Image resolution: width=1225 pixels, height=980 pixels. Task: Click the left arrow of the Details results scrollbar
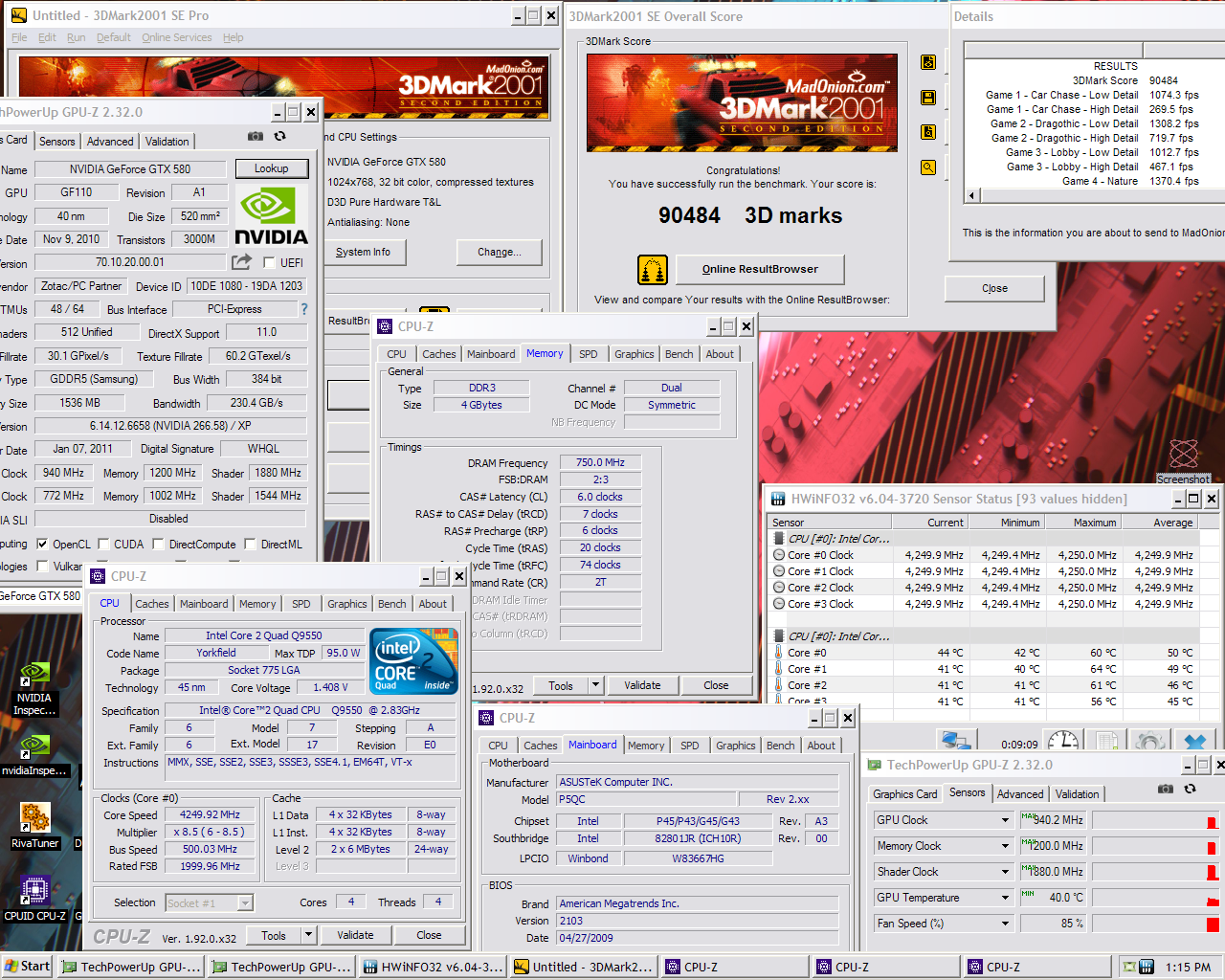click(971, 195)
